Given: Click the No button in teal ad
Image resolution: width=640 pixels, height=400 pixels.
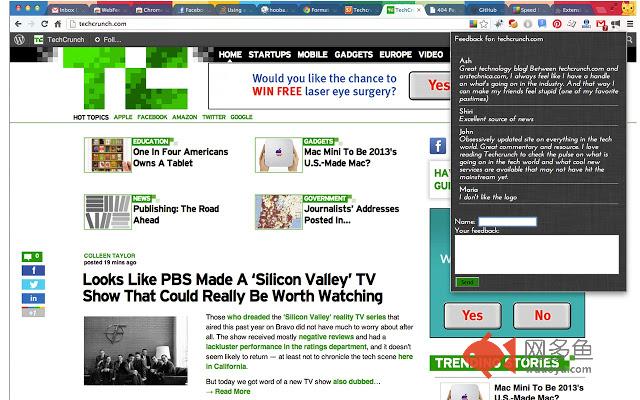Looking at the screenshot, I should [x=542, y=316].
